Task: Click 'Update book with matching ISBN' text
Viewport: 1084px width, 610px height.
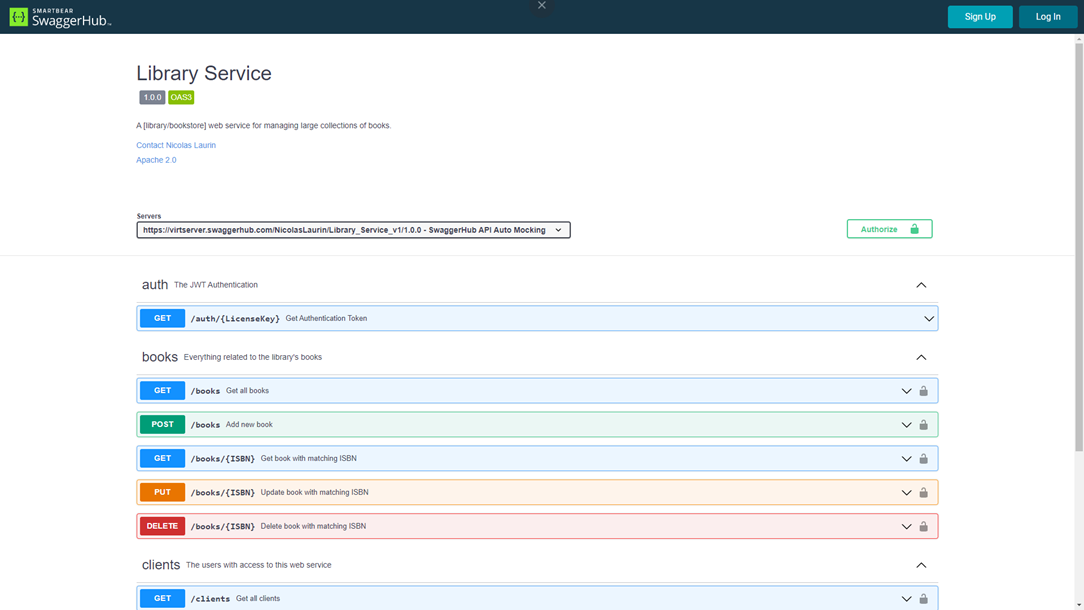Action: [x=315, y=492]
